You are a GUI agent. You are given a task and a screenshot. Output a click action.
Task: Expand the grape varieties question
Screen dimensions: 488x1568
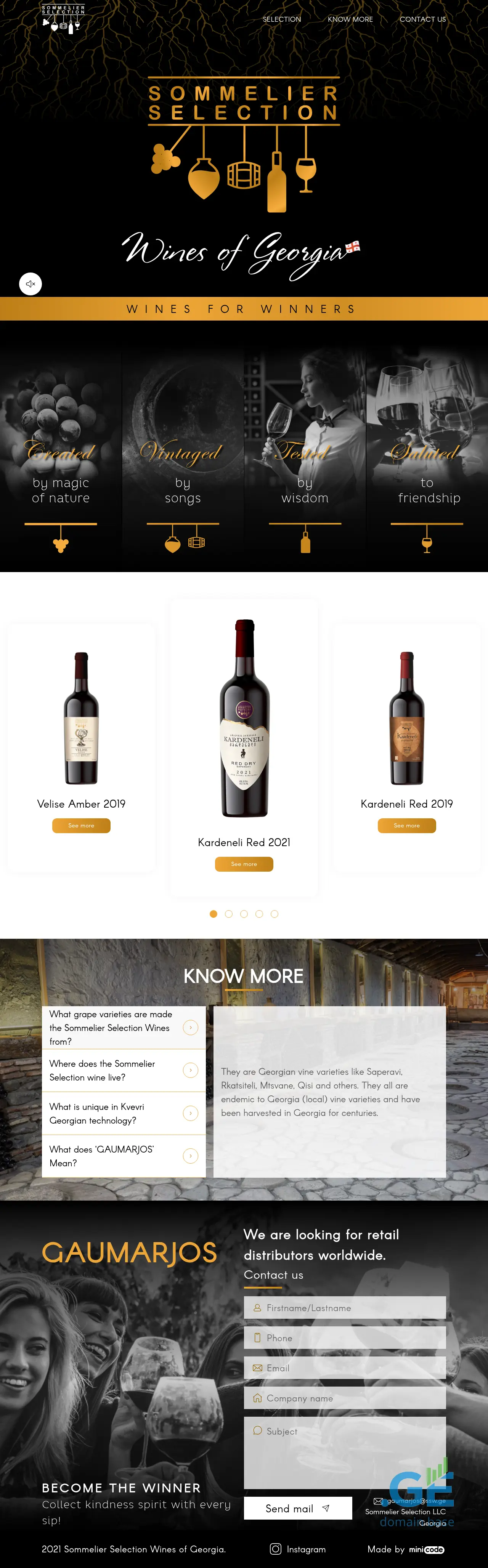point(124,1028)
